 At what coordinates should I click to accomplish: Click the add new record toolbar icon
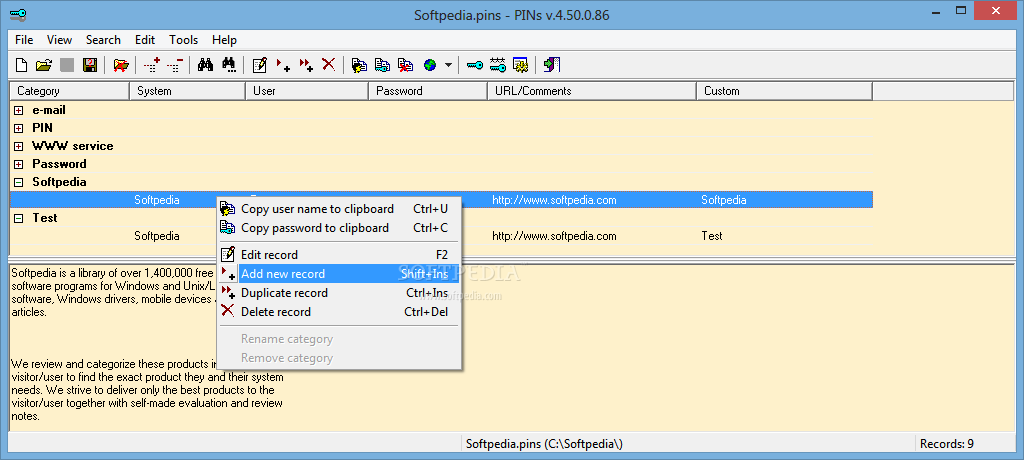point(283,65)
